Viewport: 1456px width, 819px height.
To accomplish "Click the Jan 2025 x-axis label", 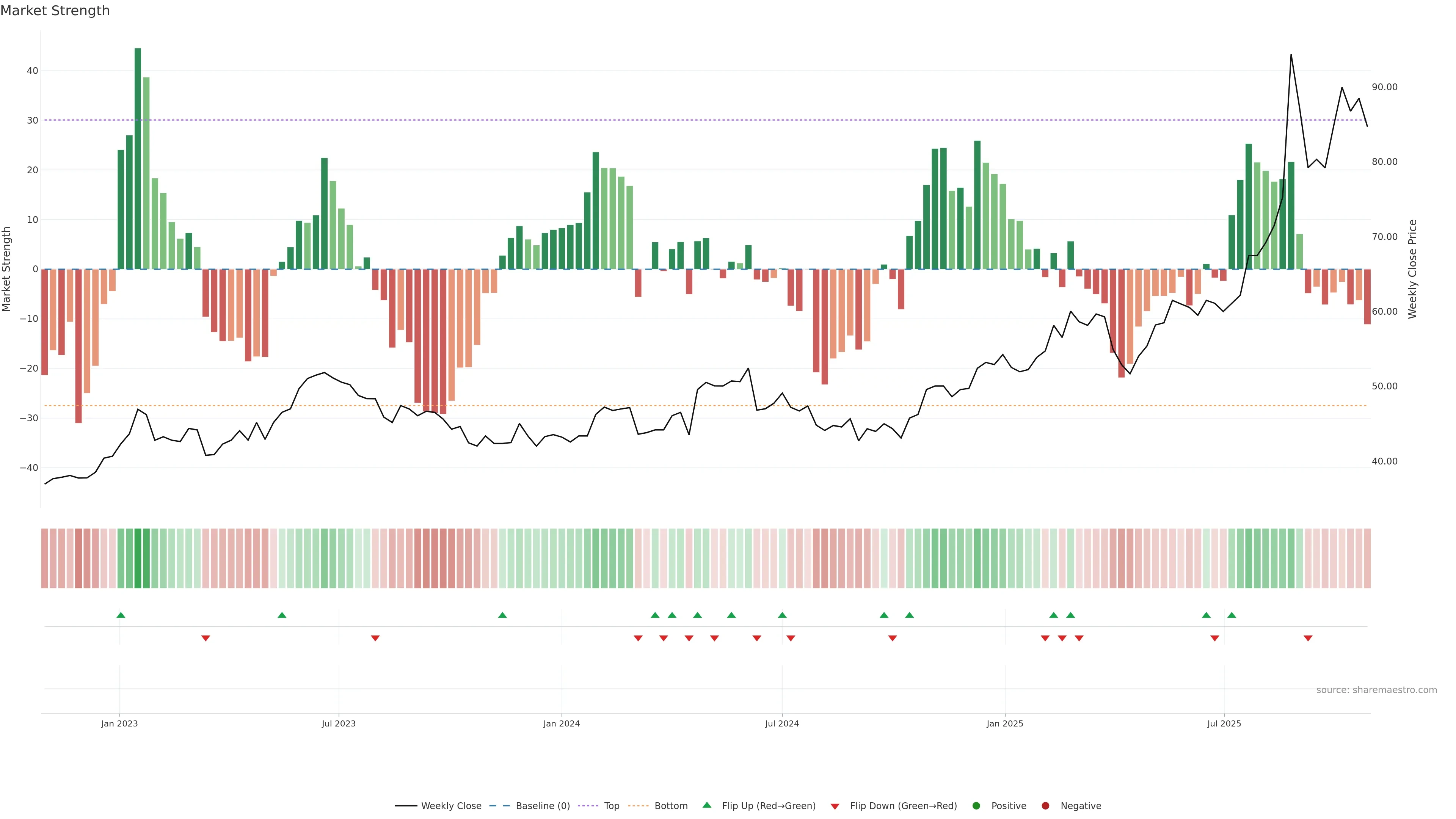I will (x=1005, y=723).
